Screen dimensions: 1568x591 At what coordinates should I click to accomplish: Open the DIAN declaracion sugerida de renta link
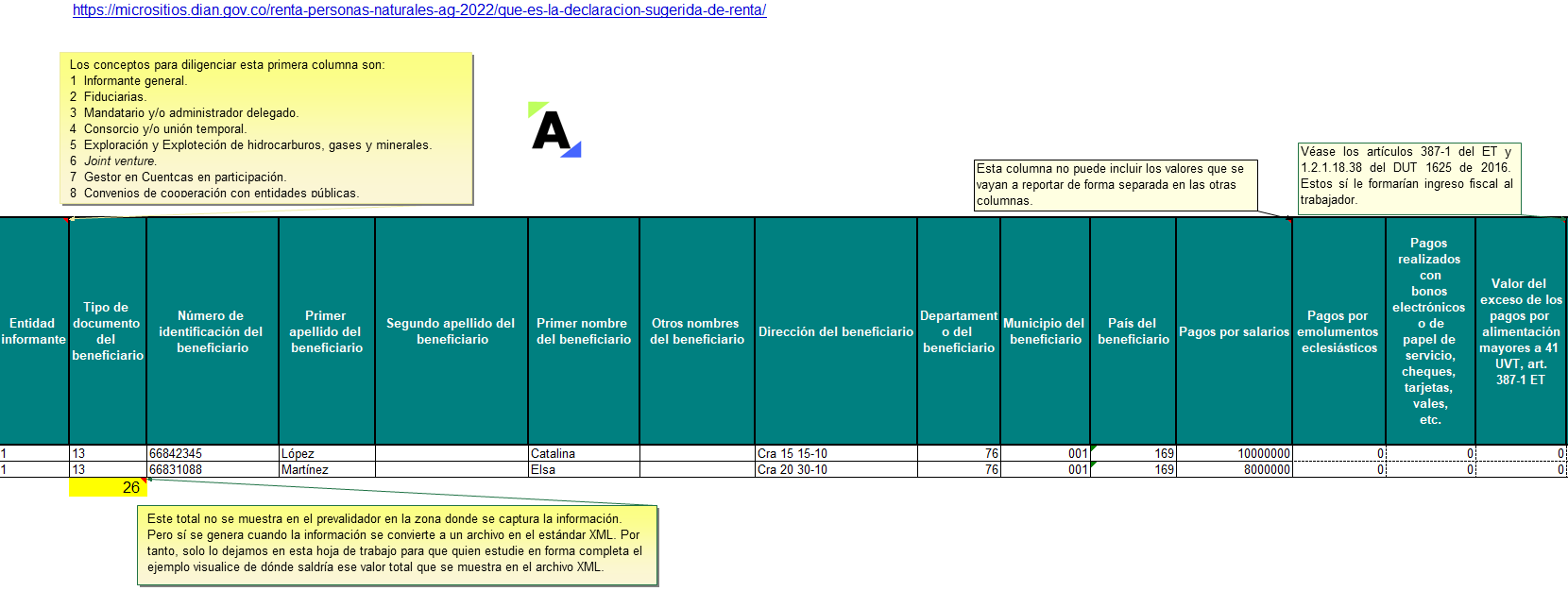pos(419,10)
